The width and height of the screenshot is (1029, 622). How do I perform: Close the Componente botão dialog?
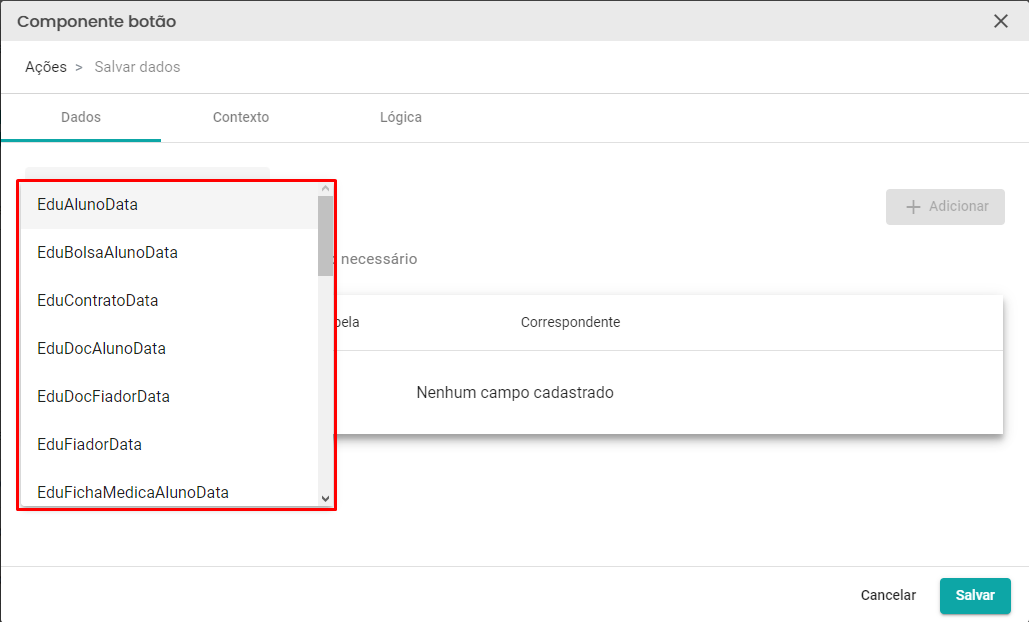(1000, 21)
